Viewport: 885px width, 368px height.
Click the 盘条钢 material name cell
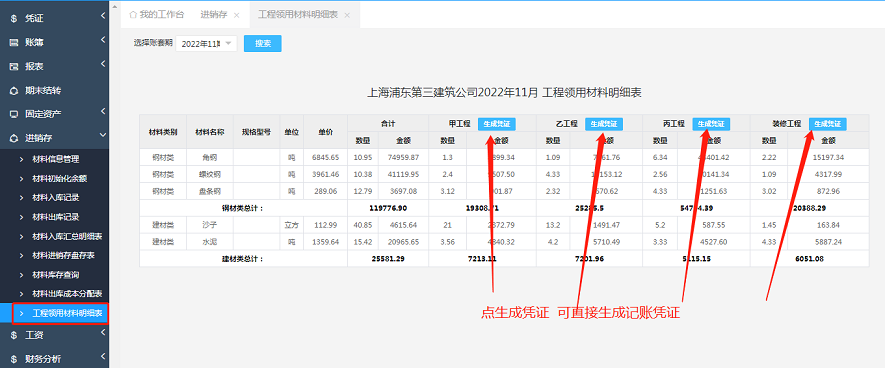(210, 191)
